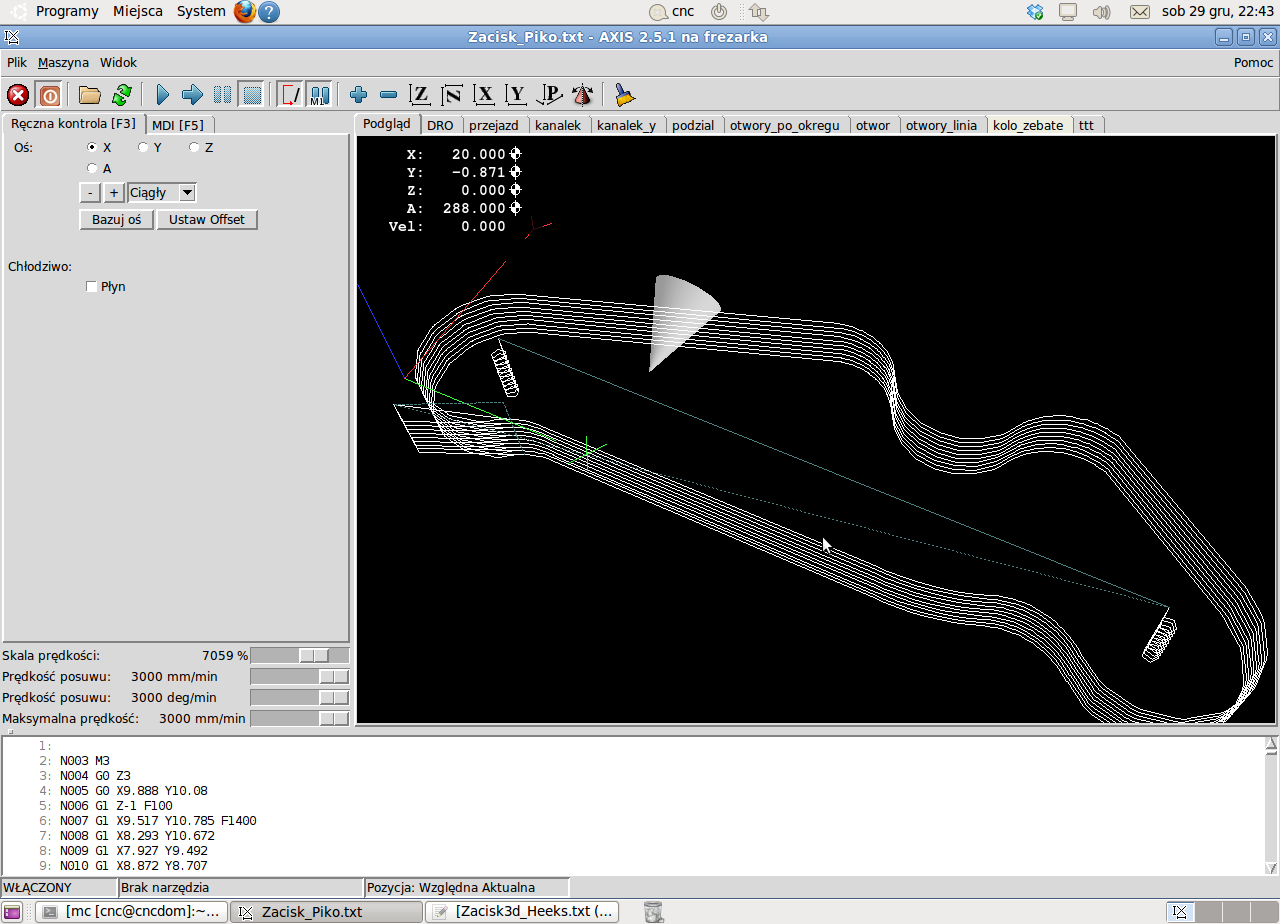Click jog minus button

[90, 193]
